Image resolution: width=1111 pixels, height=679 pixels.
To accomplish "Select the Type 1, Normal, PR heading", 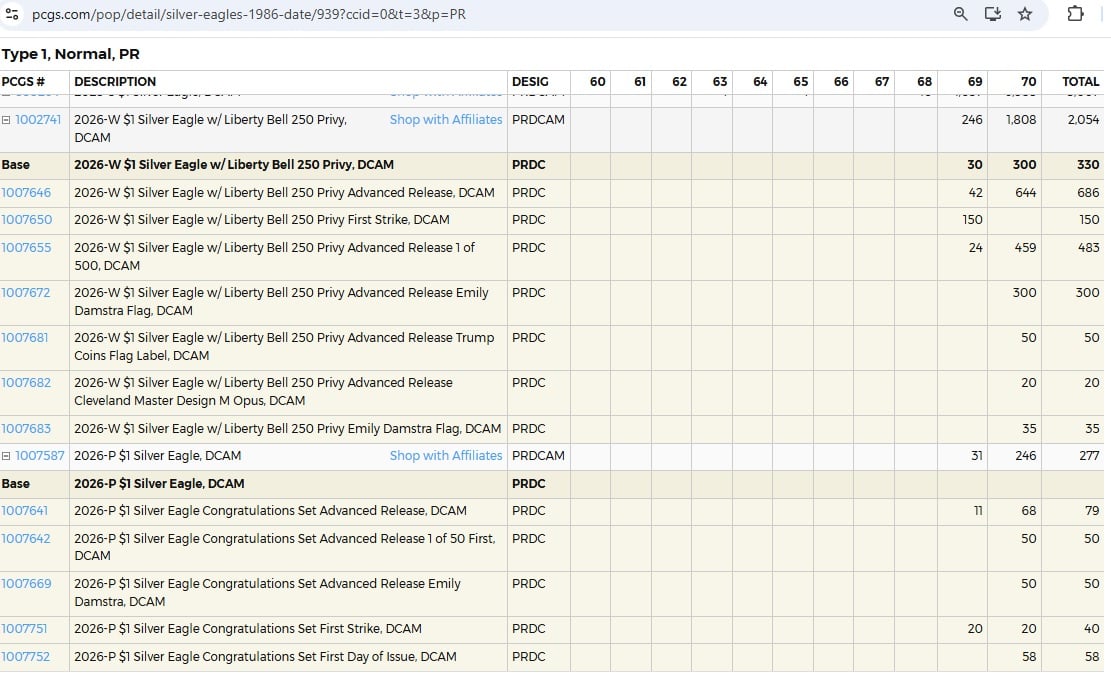I will (71, 55).
